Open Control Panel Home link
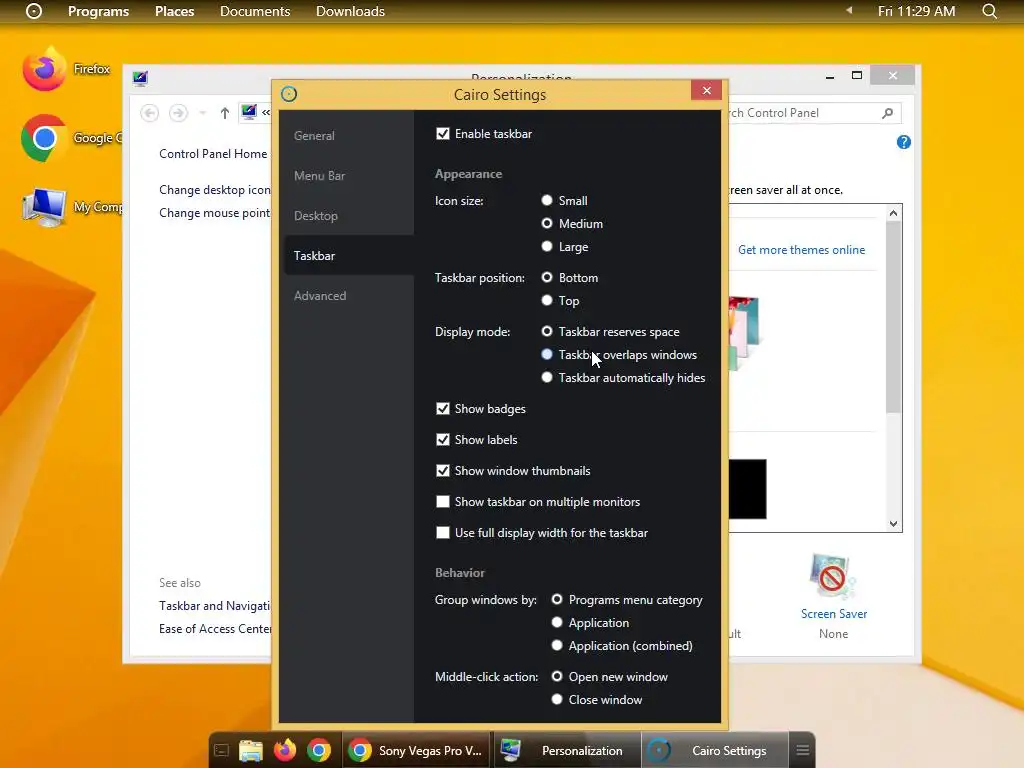This screenshot has width=1024, height=768. 213,153
